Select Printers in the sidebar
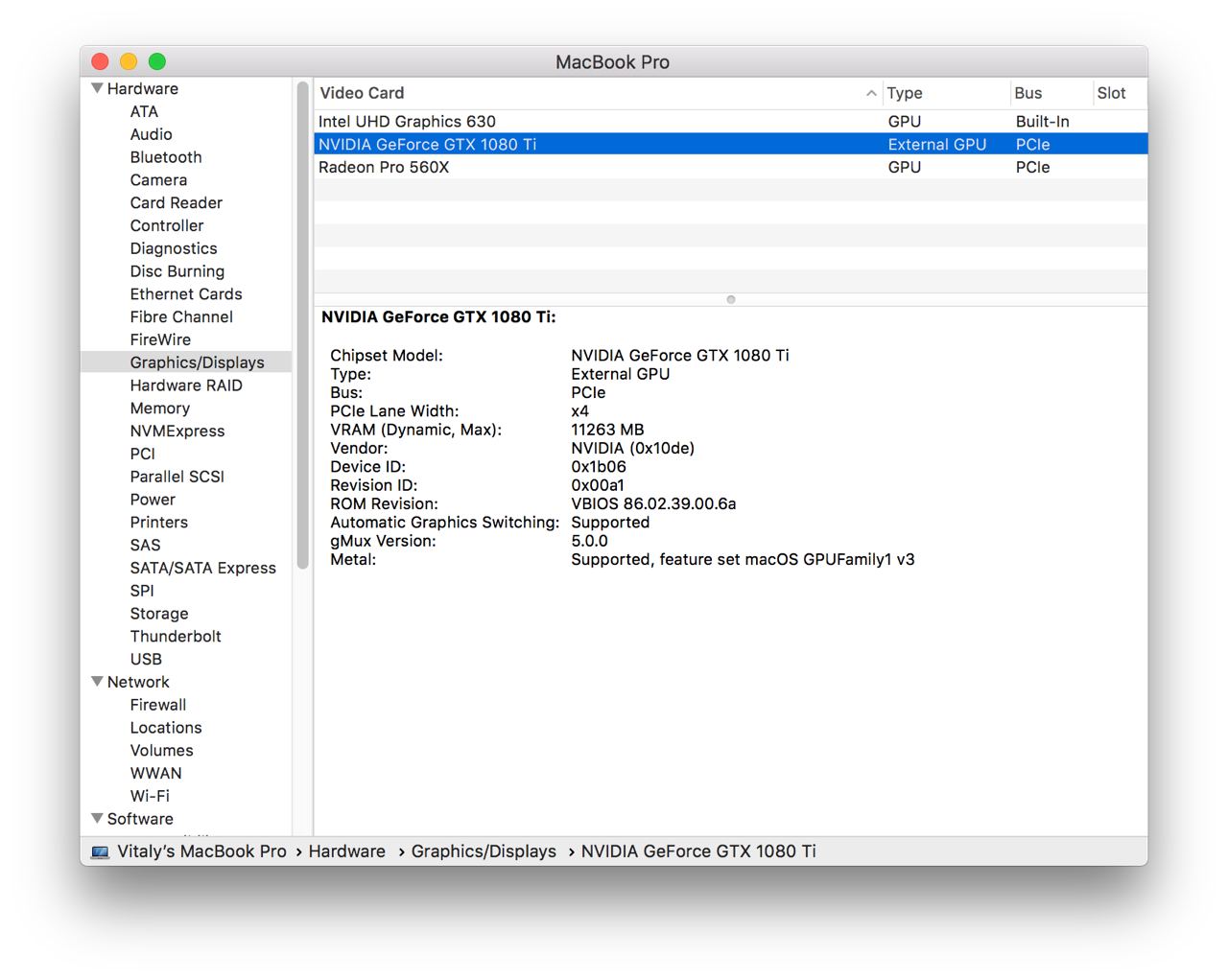Image resolution: width=1228 pixels, height=980 pixels. [x=159, y=523]
